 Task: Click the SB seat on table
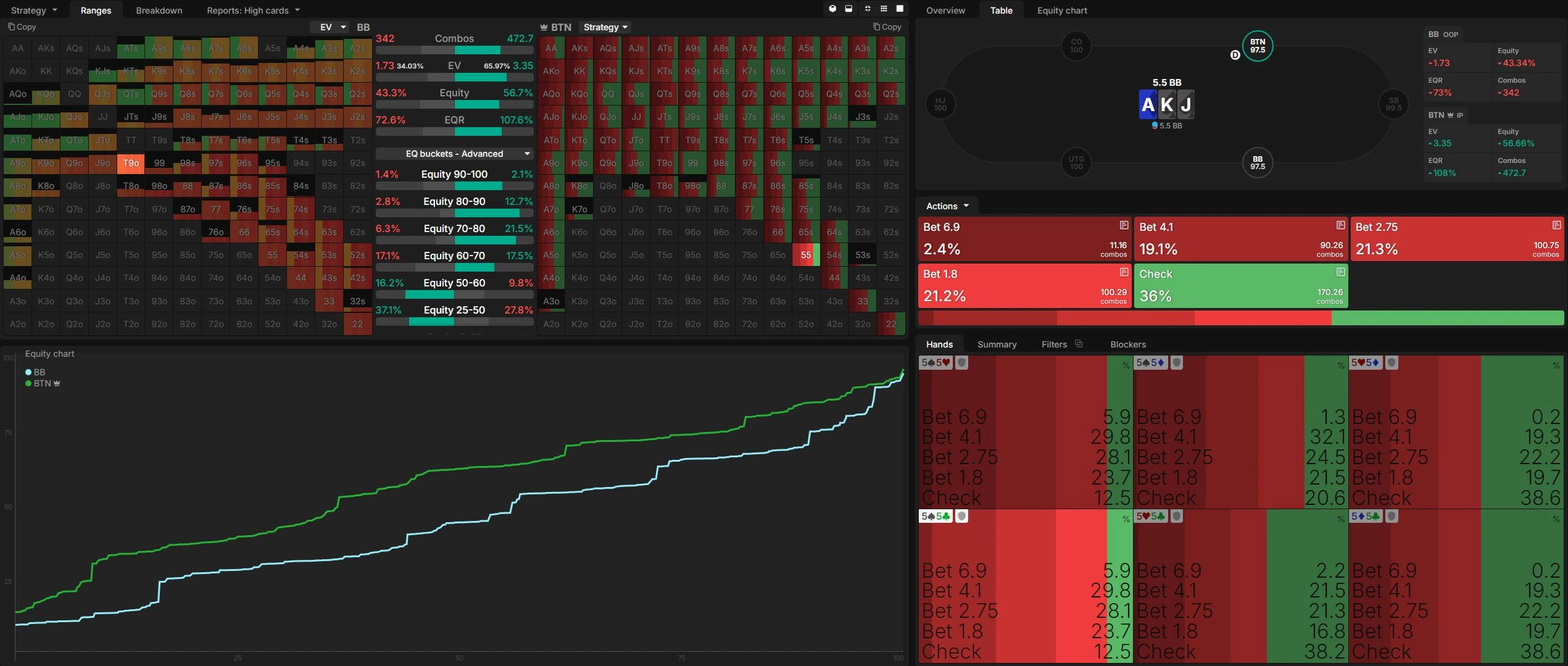(1394, 104)
